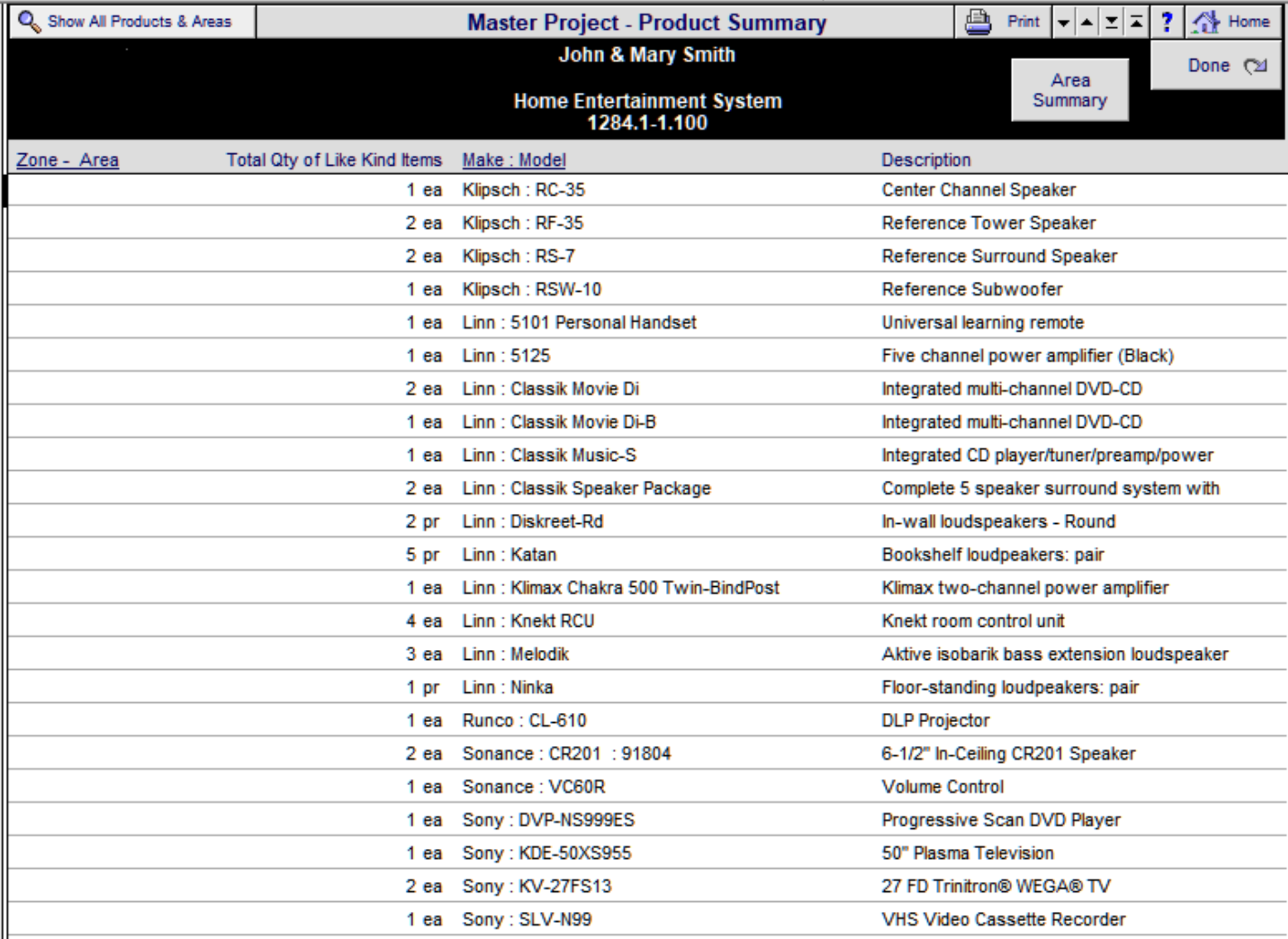Click the Volume Control description
The height and width of the screenshot is (939, 1288).
tap(942, 786)
